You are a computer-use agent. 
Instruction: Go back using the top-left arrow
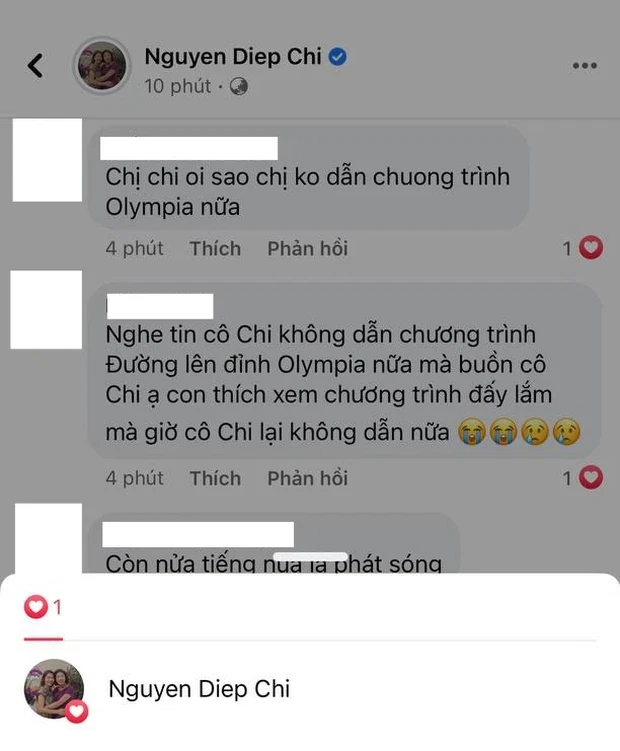click(x=35, y=65)
